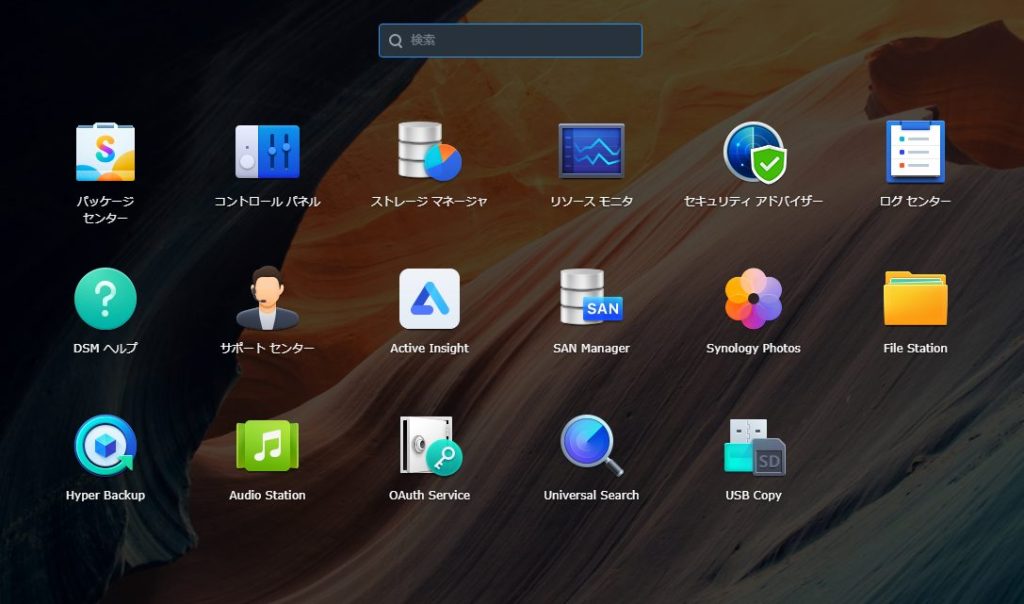Open File Station folder icon
The image size is (1024, 604).
tap(915, 299)
